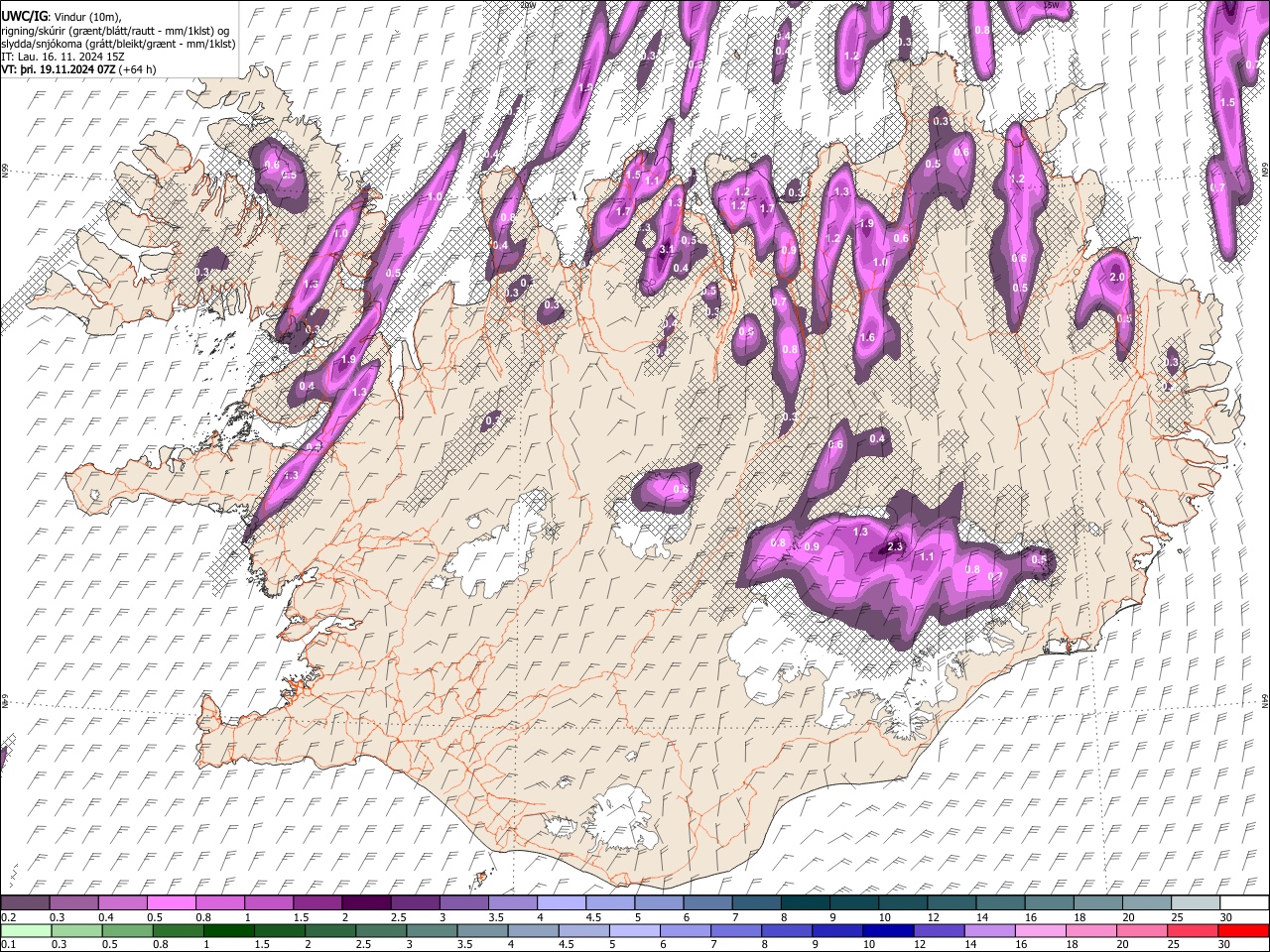Image resolution: width=1270 pixels, height=952 pixels.
Task: Click the '0.1' label on the lower legend
Action: tap(7, 945)
